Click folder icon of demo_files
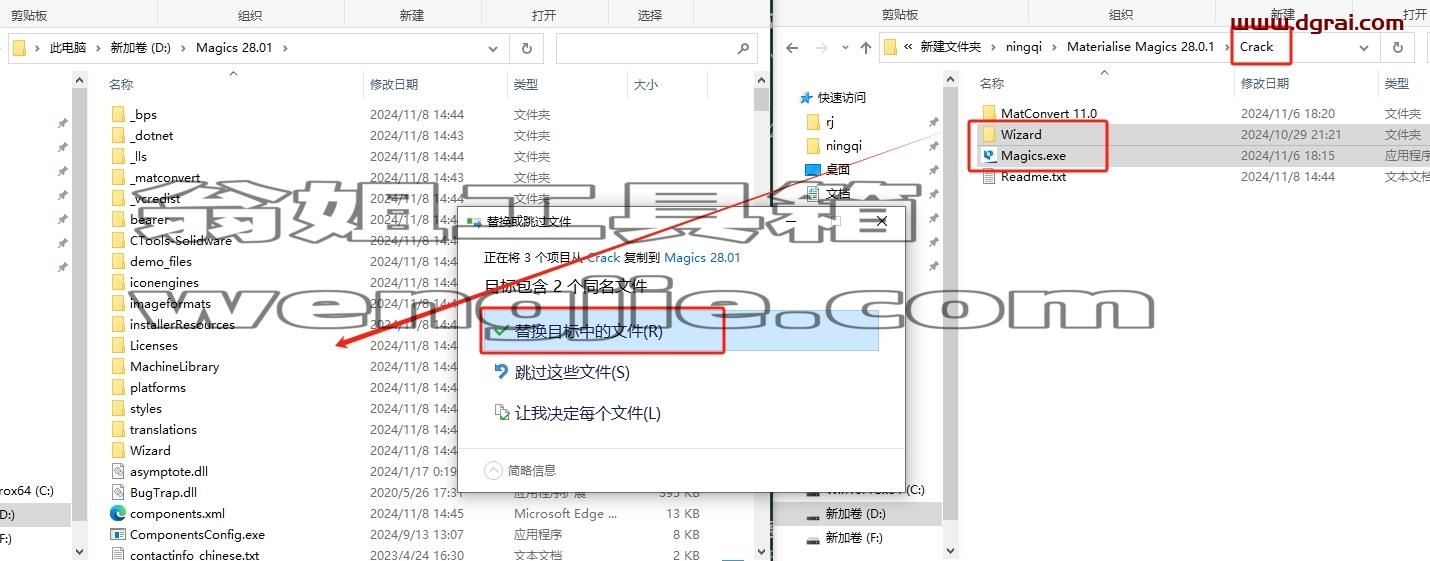This screenshot has height=561, width=1430. pyautogui.click(x=118, y=261)
